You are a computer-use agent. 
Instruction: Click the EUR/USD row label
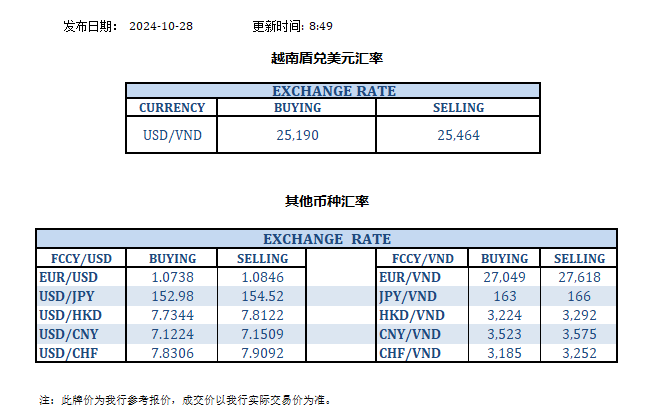[x=68, y=277]
